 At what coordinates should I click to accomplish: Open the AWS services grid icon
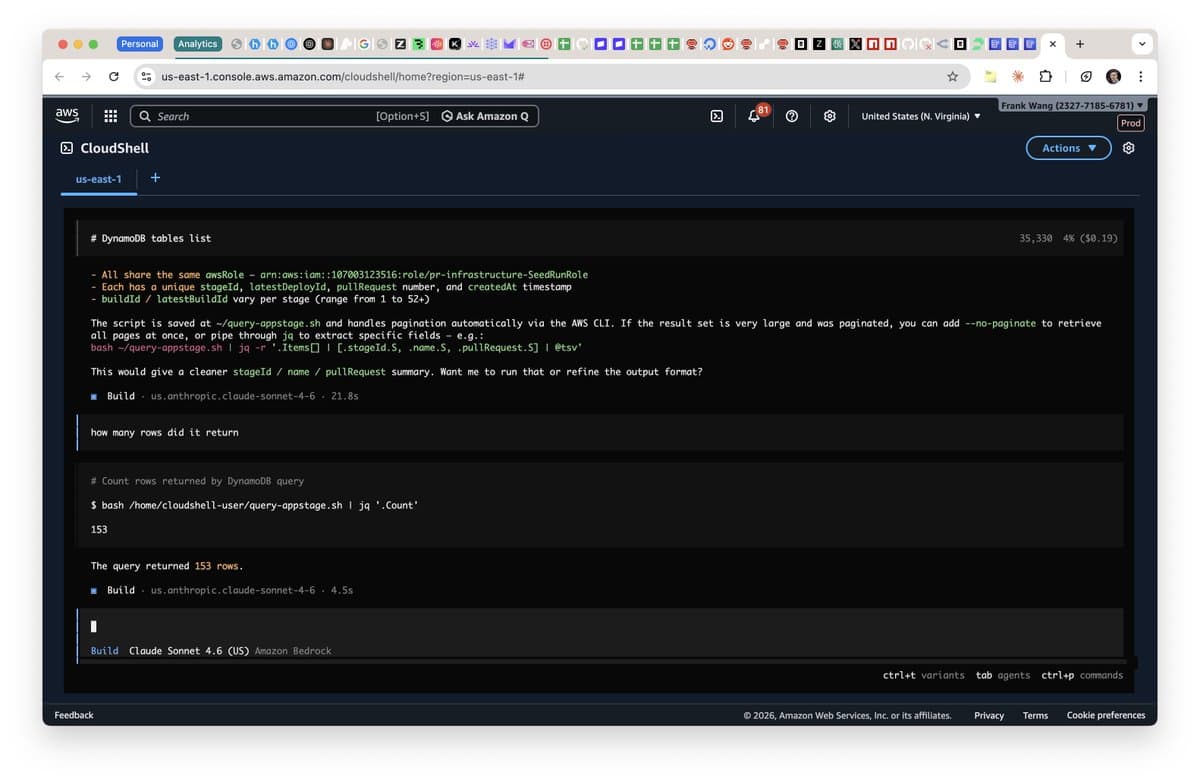(x=110, y=115)
